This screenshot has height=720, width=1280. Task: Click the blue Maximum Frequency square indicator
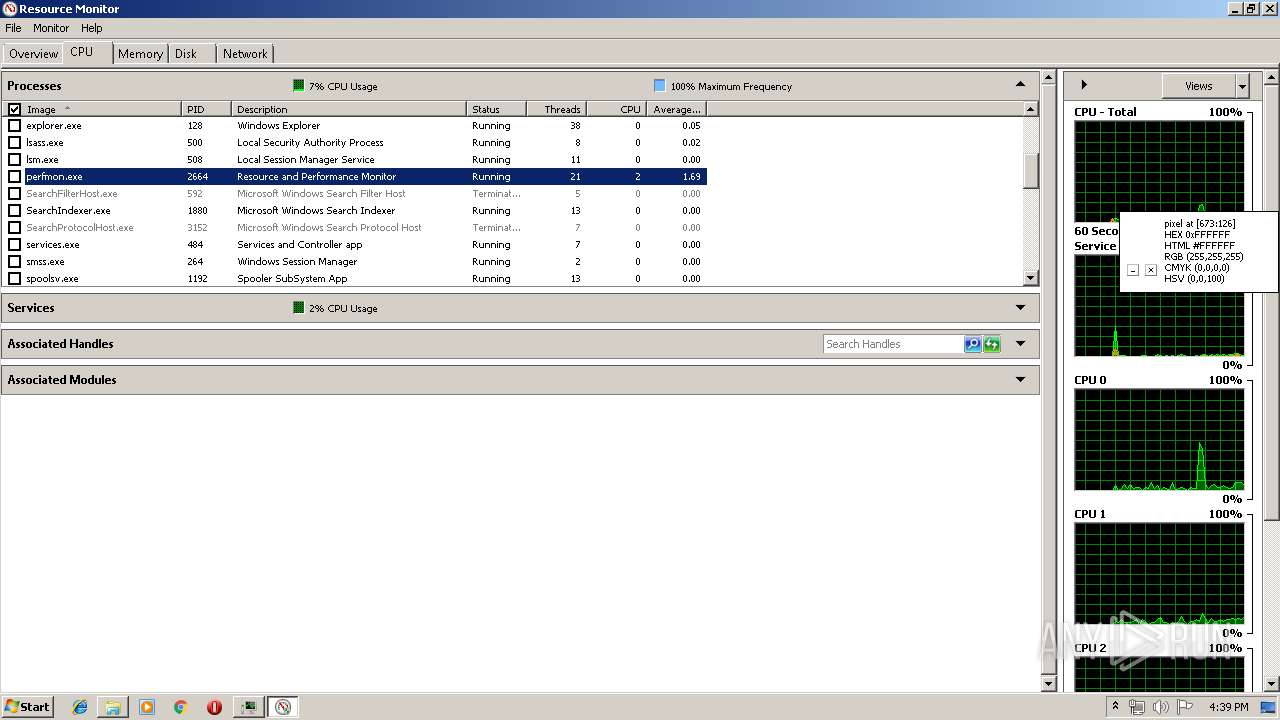tap(659, 86)
